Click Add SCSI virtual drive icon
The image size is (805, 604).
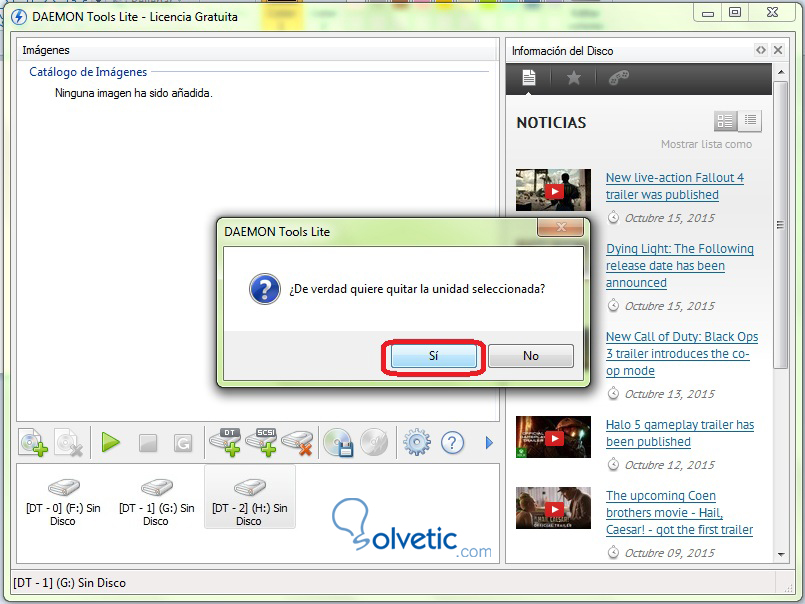click(x=262, y=442)
